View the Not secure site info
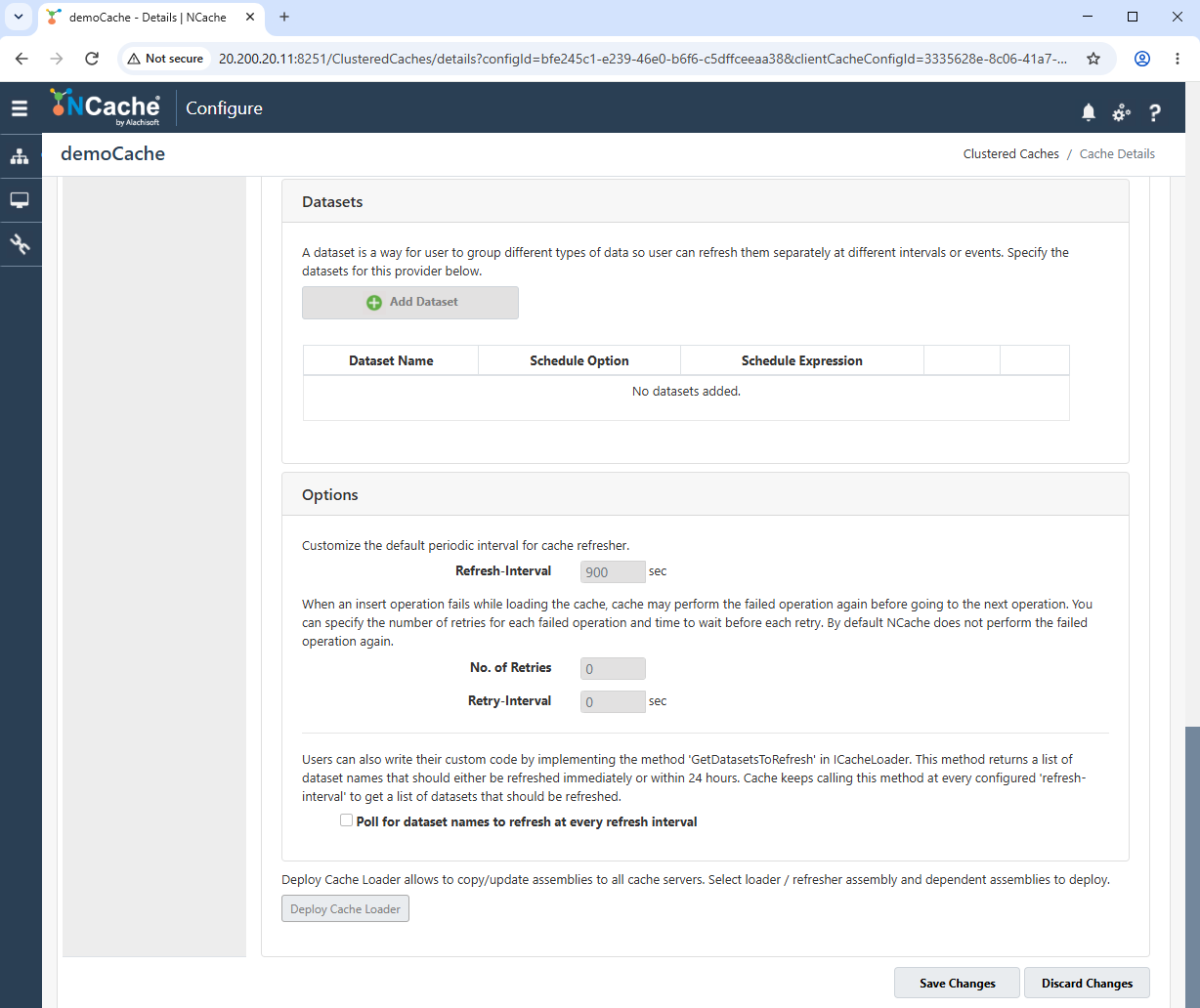 click(165, 59)
